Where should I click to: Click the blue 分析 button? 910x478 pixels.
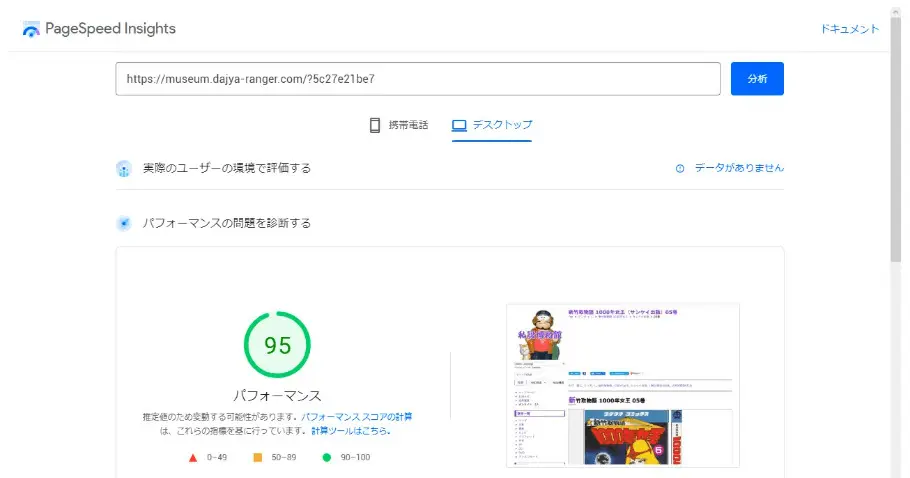click(x=757, y=78)
